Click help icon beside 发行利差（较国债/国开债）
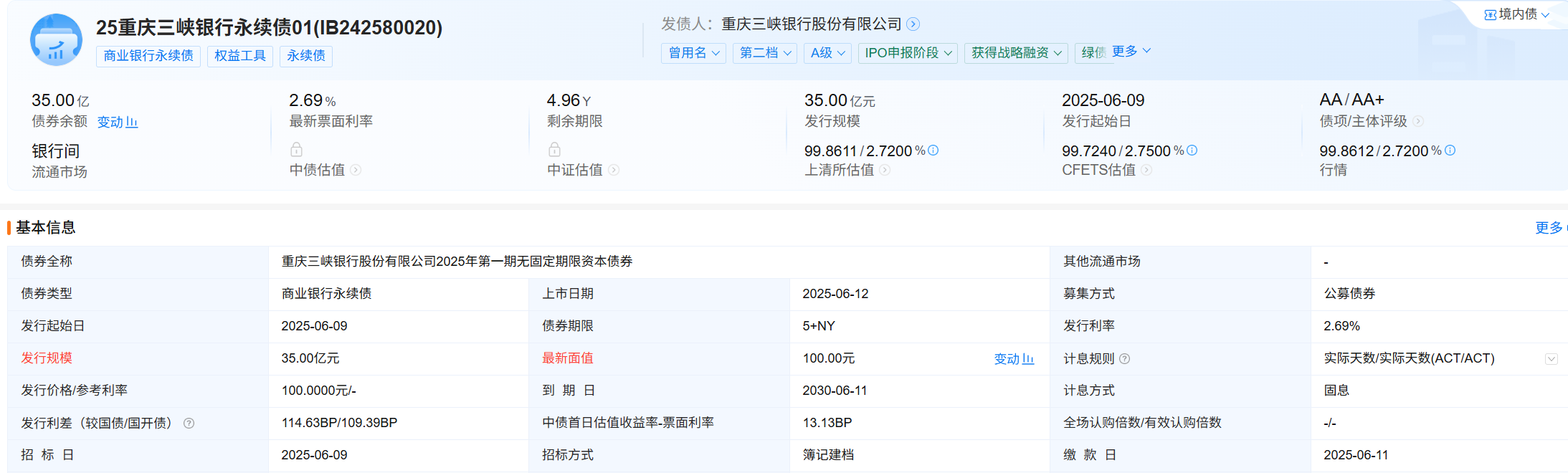Viewport: 1568px width, 473px height. click(x=189, y=424)
